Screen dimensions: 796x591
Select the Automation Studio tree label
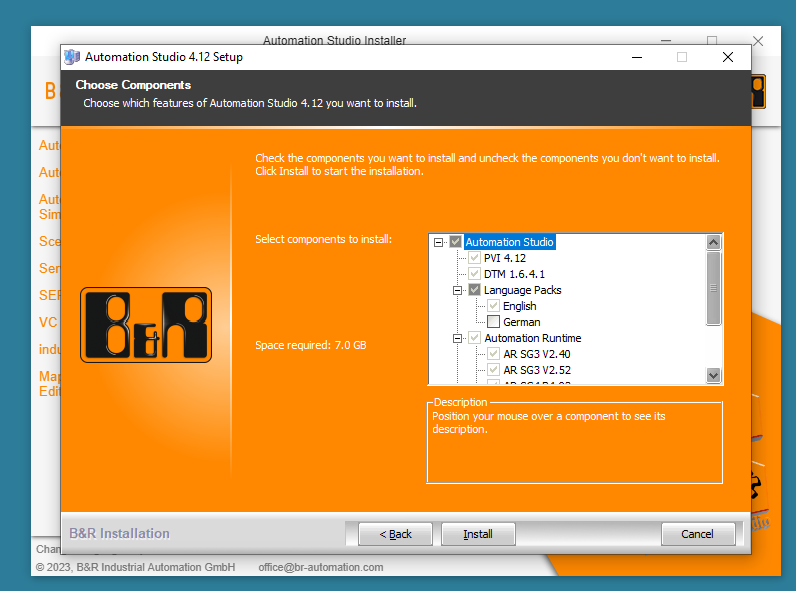coord(509,242)
